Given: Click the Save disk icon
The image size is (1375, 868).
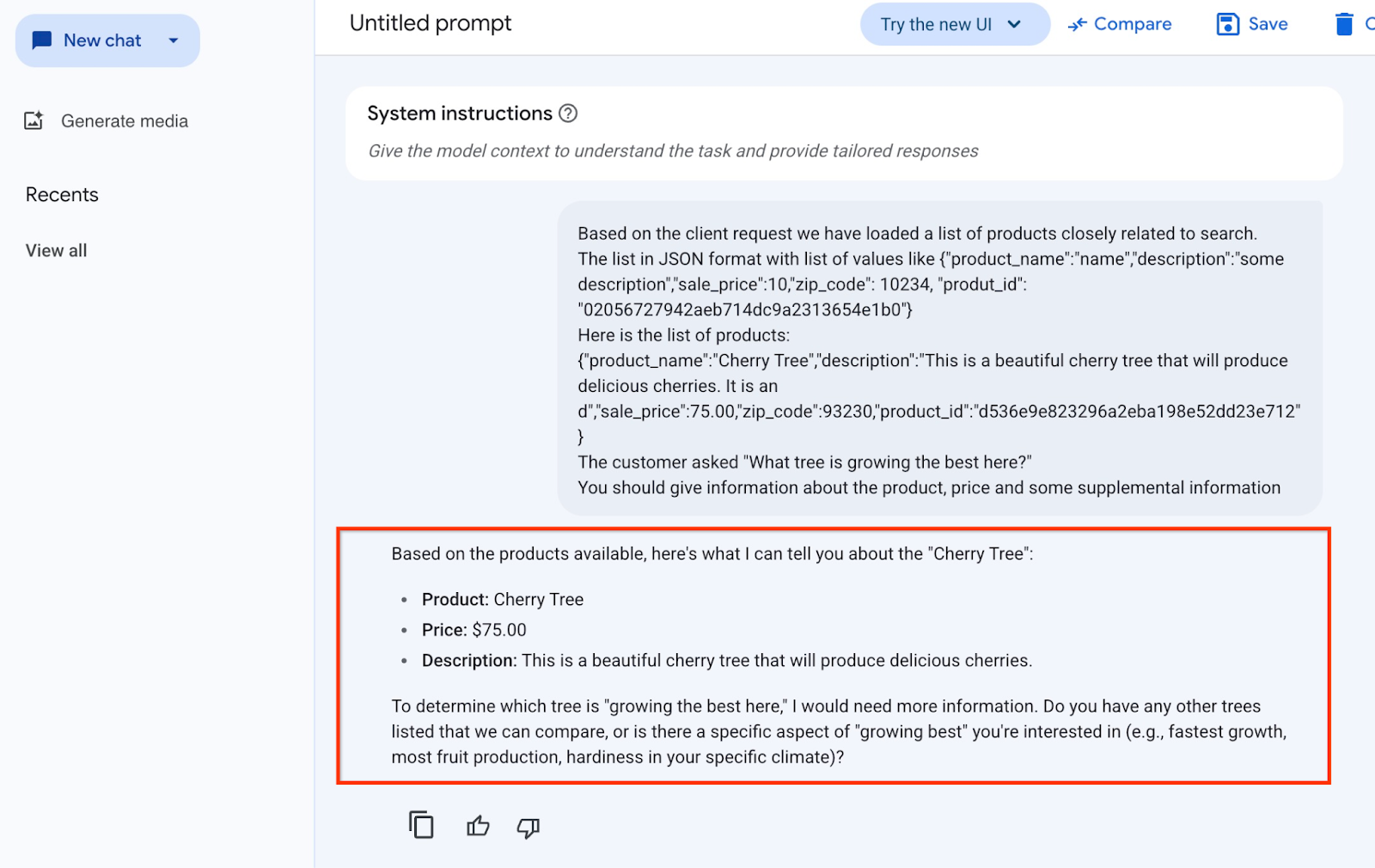Looking at the screenshot, I should point(1228,24).
